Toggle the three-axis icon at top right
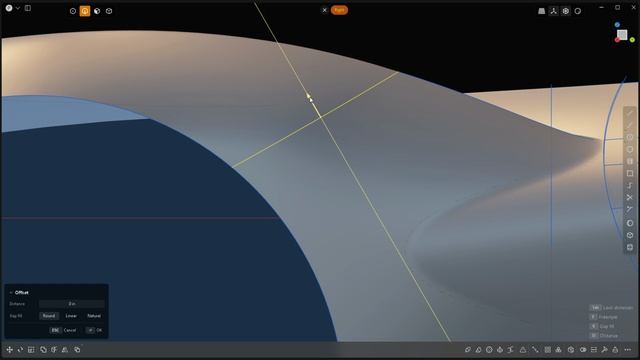Viewport: 640px width, 360px height. 553,11
